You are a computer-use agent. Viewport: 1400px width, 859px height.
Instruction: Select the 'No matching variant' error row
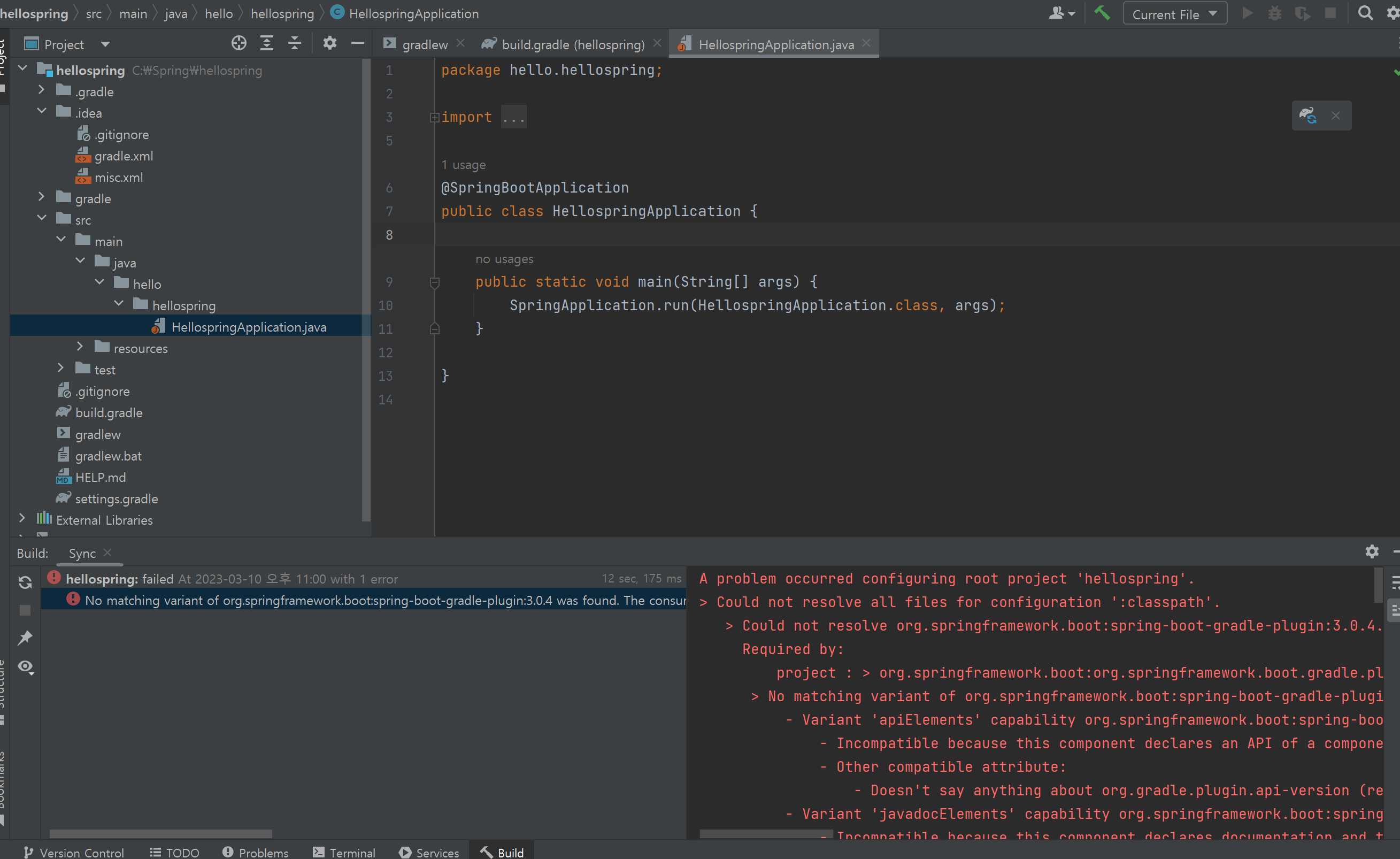[364, 600]
